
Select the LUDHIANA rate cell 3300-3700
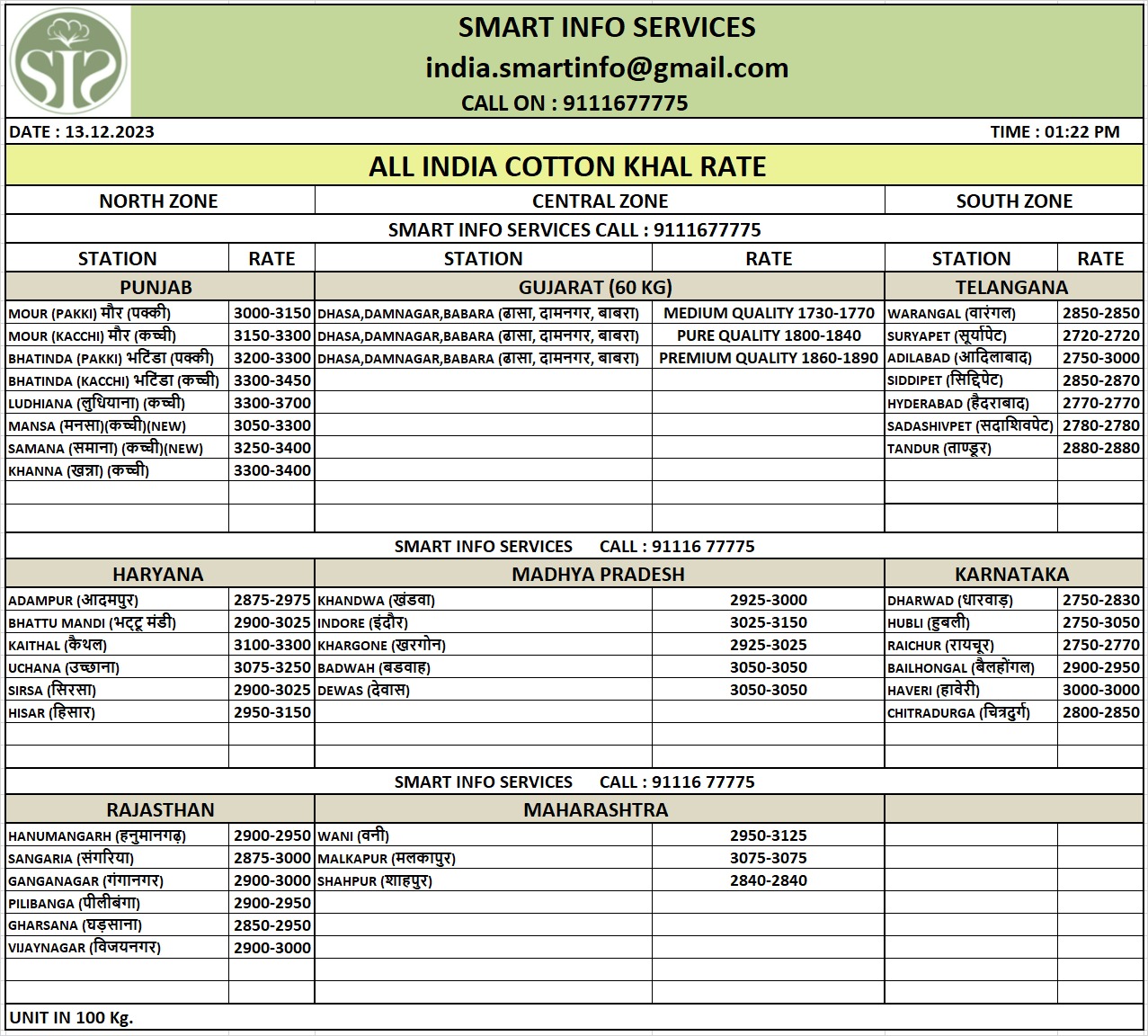coord(271,404)
